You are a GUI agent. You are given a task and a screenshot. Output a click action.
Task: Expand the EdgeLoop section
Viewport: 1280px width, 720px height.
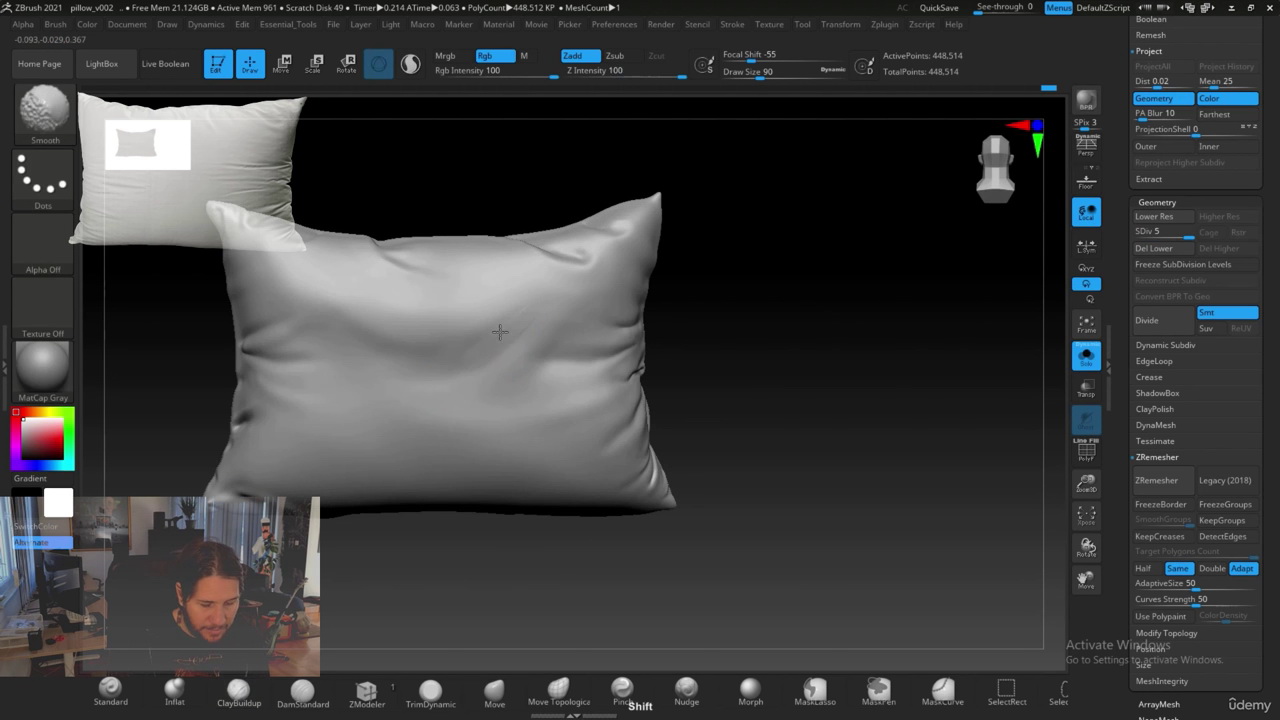(1154, 361)
